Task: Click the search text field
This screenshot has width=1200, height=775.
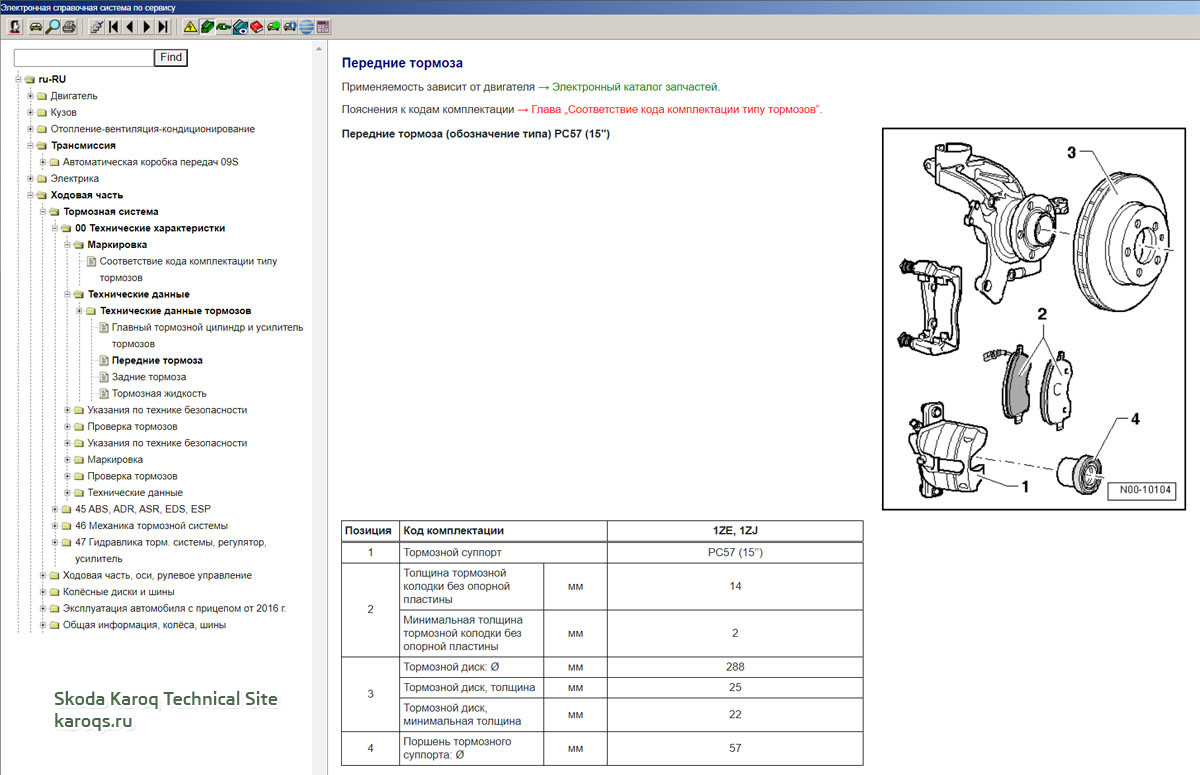Action: coord(84,58)
